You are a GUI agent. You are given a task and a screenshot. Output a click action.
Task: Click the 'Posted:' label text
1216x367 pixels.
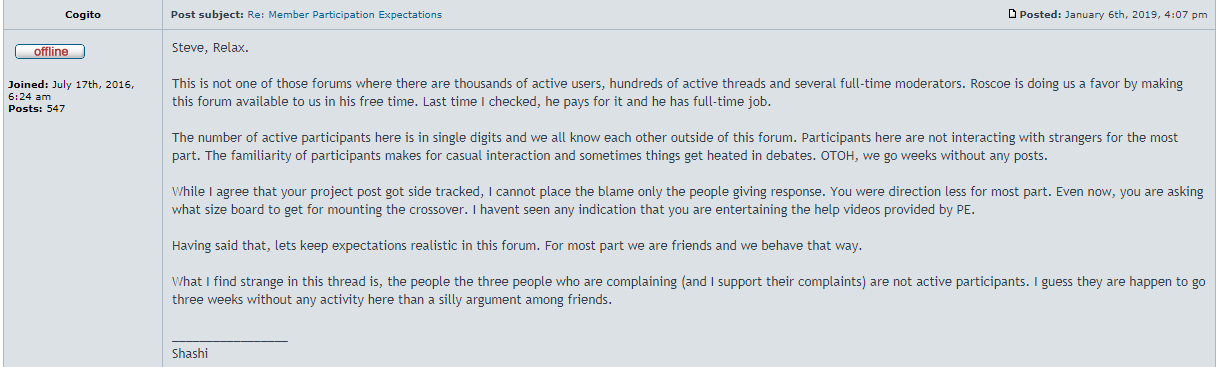click(x=1040, y=15)
